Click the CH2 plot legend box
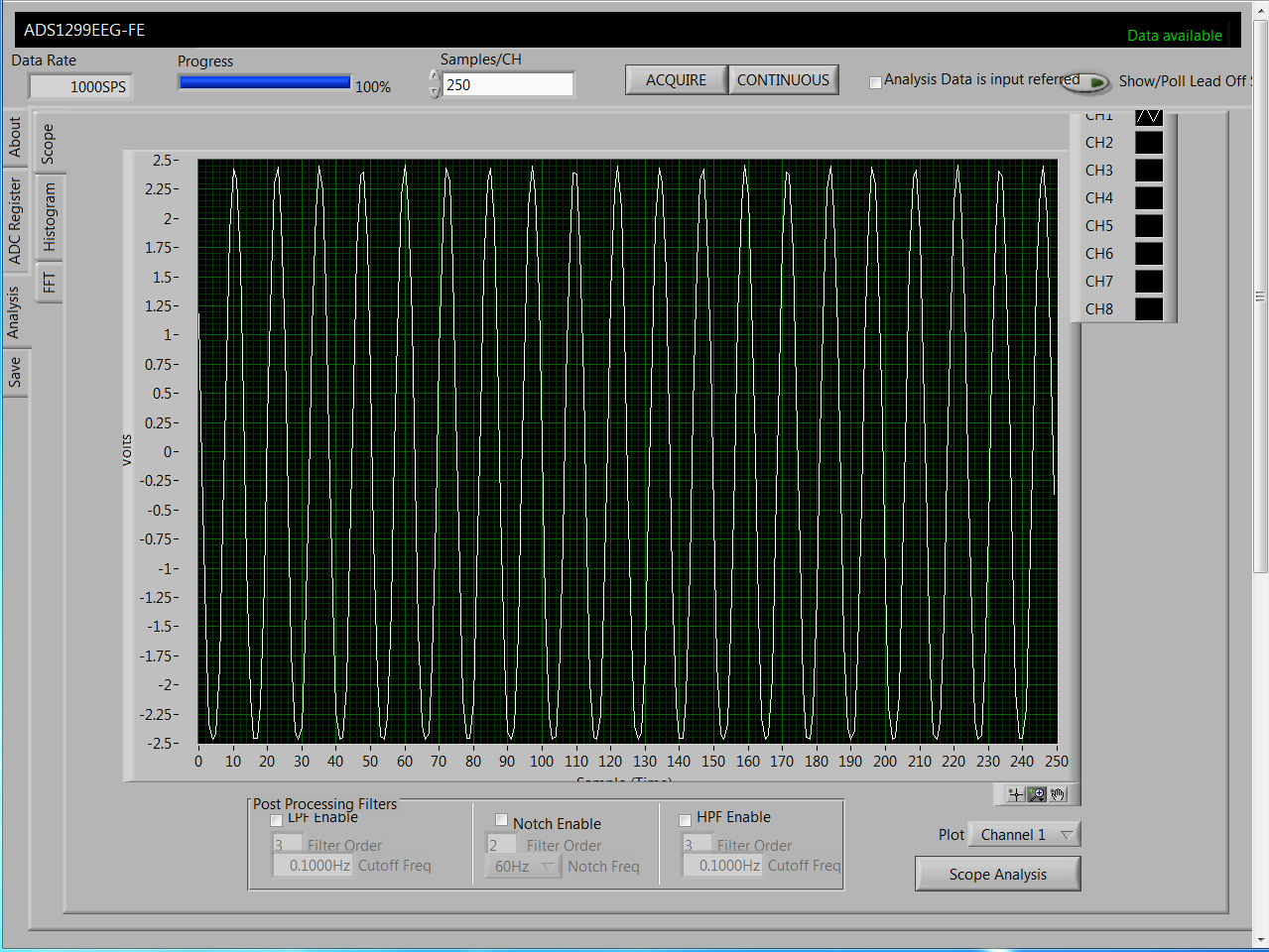The height and width of the screenshot is (952, 1269). point(1148,143)
